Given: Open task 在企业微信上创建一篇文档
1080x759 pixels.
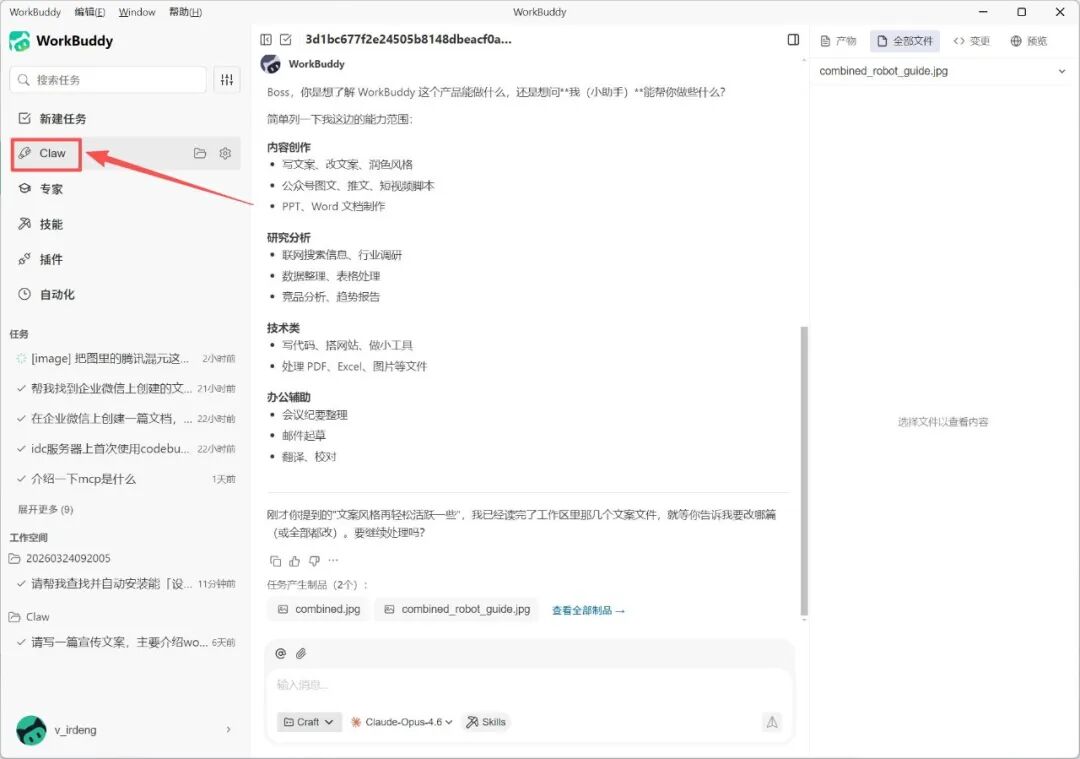Looking at the screenshot, I should coord(125,418).
